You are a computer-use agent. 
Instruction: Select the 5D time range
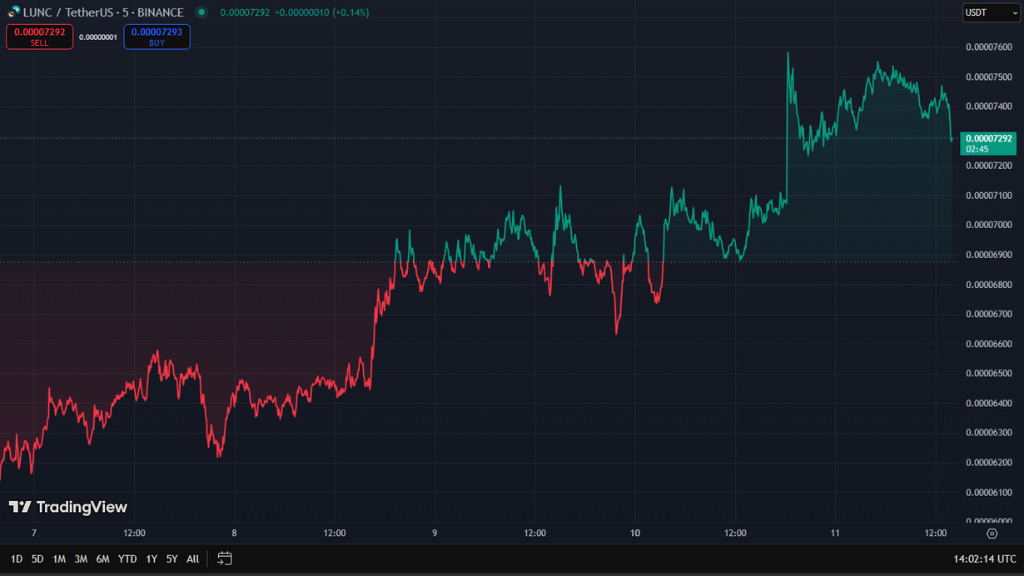point(37,559)
